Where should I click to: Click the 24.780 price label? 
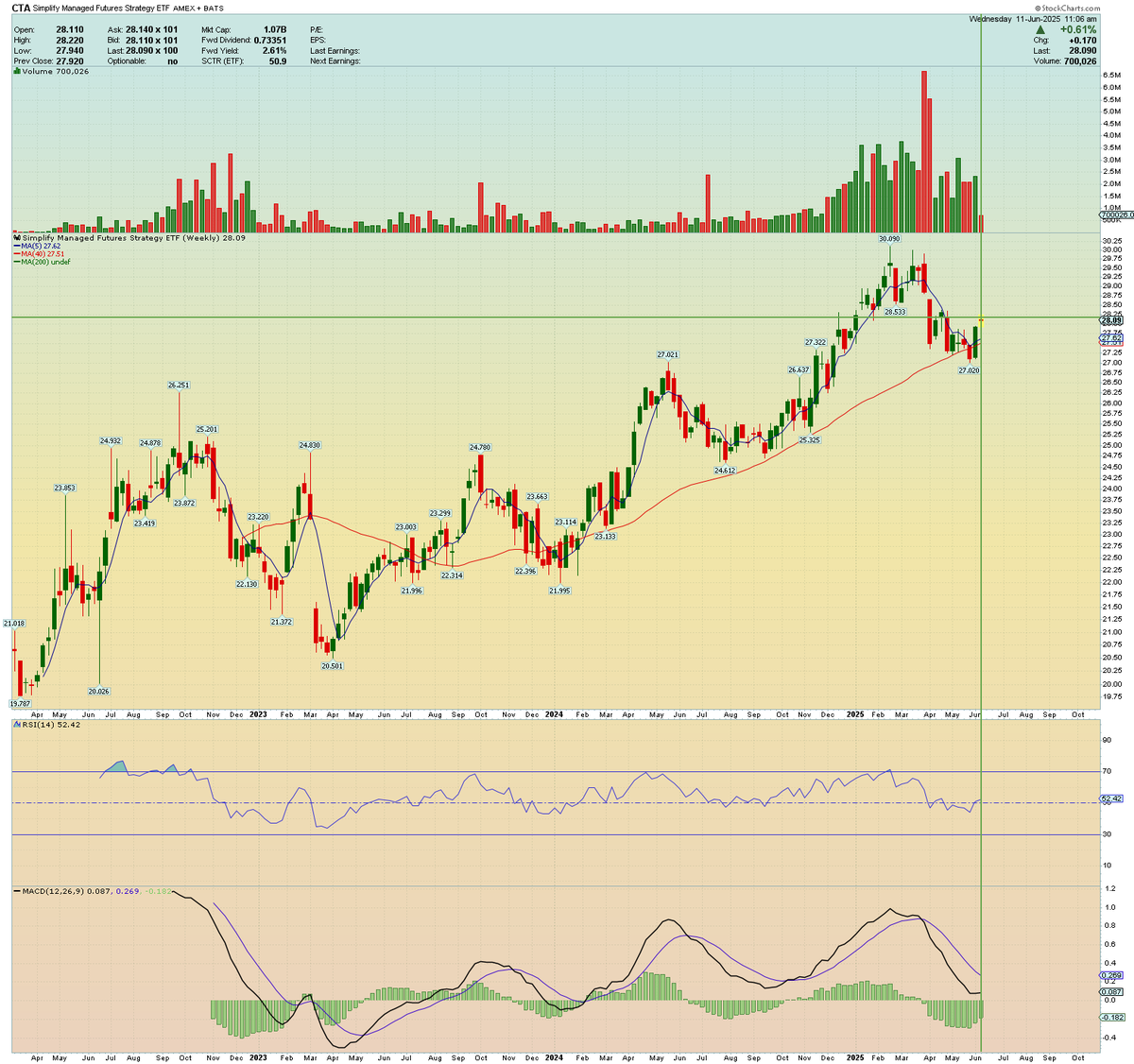pos(480,447)
